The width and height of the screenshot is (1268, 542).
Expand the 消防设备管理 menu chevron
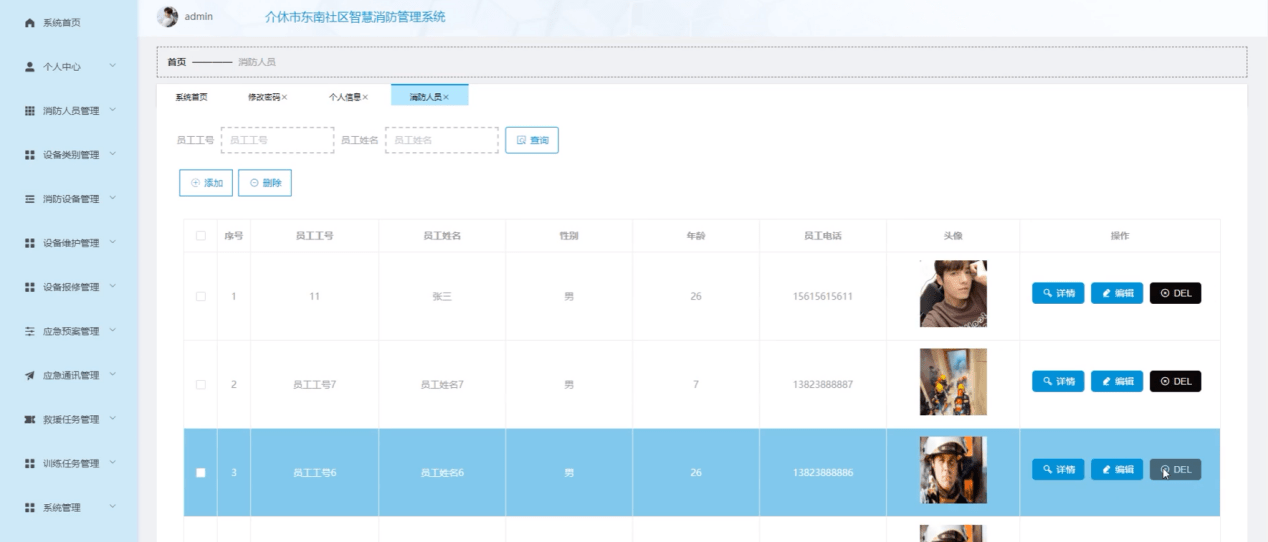pos(113,198)
